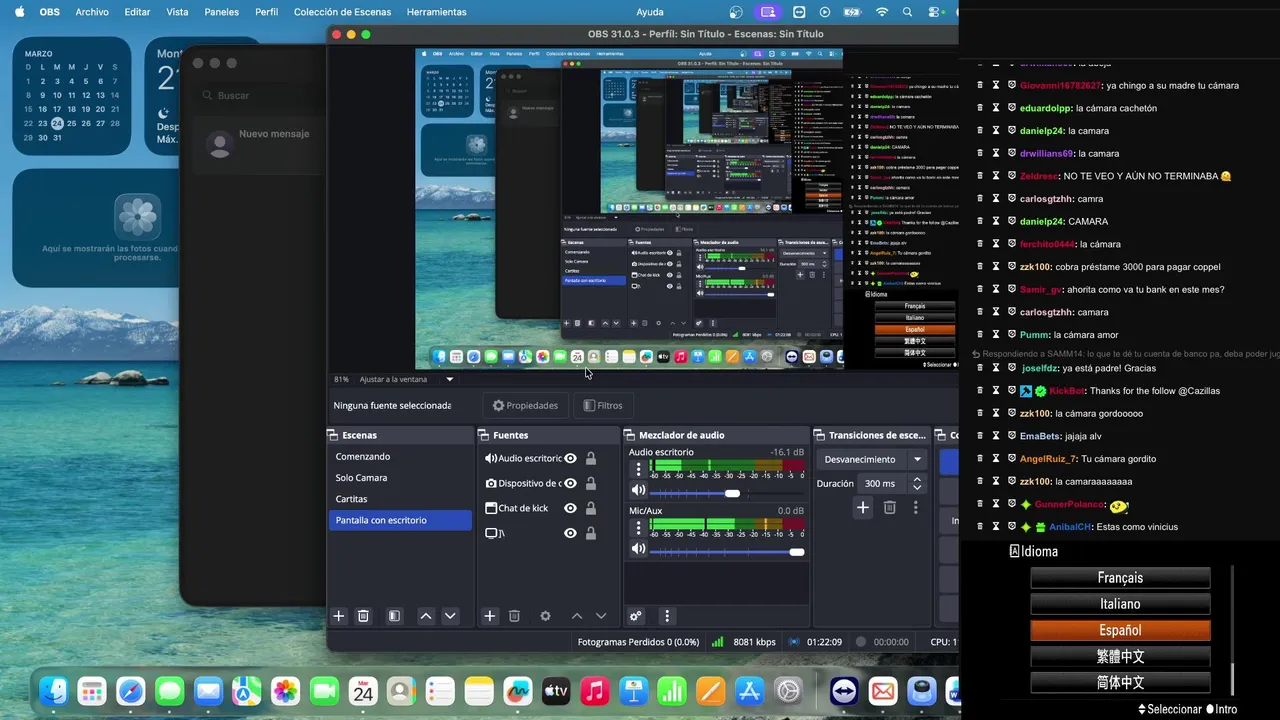Select Pantalla con escritorio scene
The width and height of the screenshot is (1280, 720).
click(x=400, y=520)
